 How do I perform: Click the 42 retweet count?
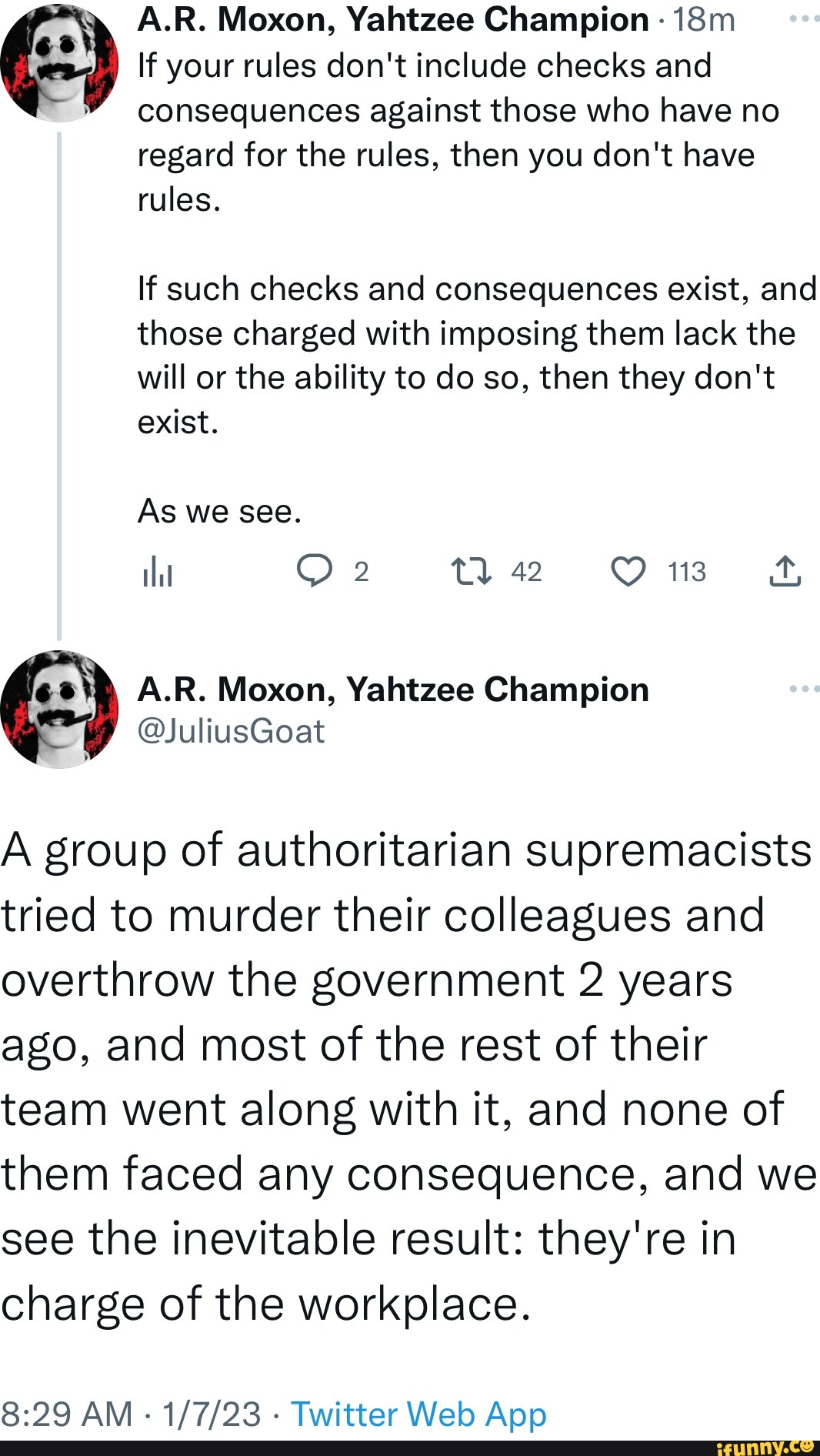[x=526, y=572]
